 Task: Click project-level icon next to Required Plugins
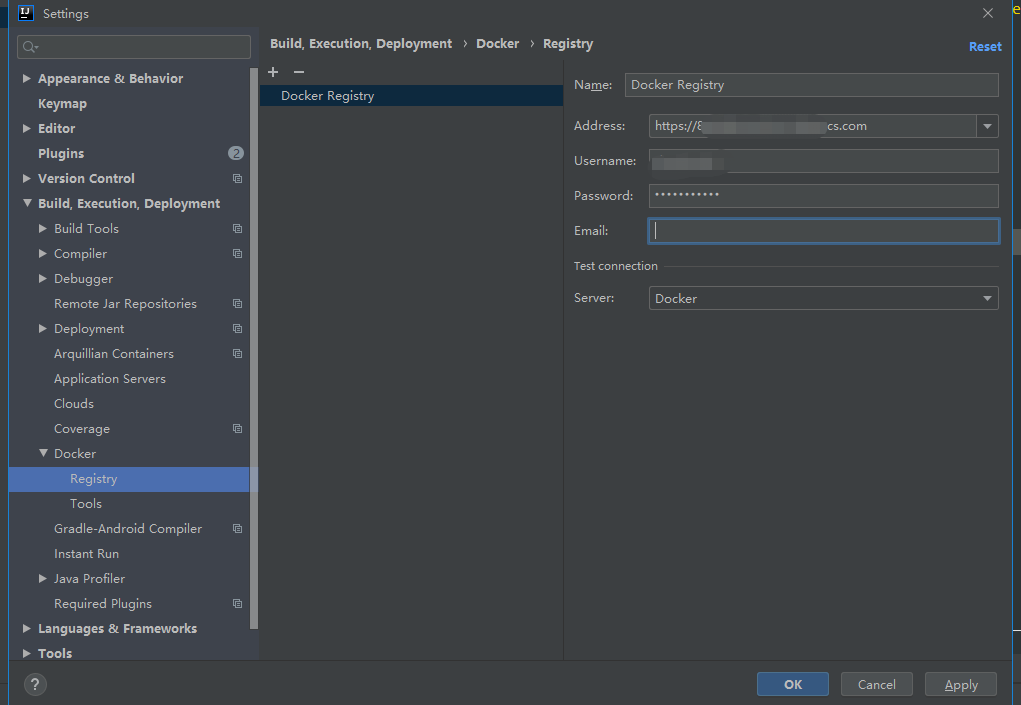[238, 603]
